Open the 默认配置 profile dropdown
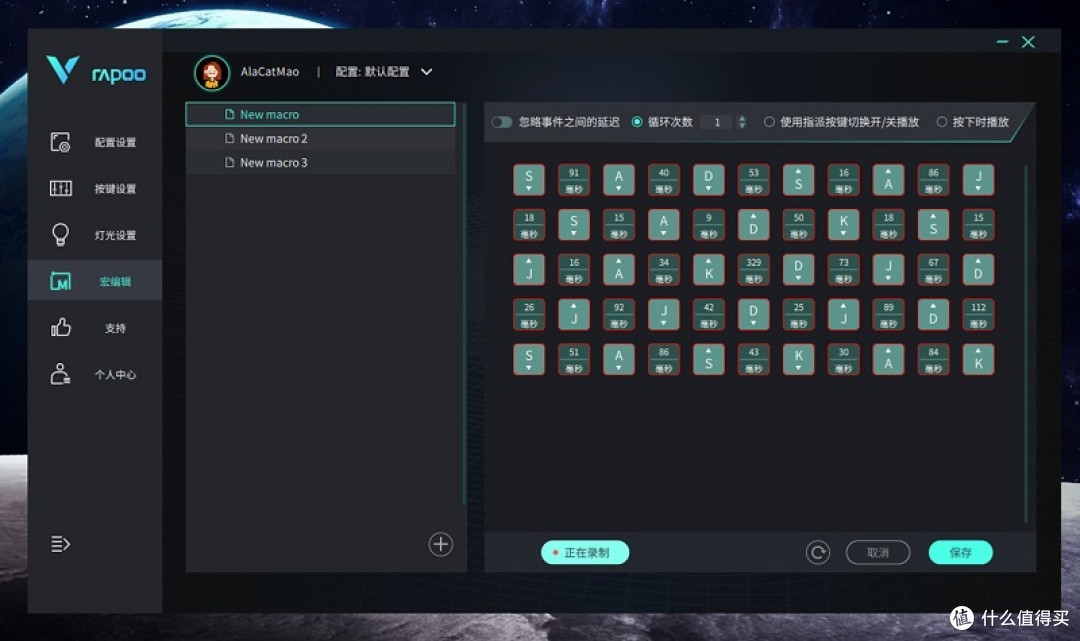 [x=426, y=71]
